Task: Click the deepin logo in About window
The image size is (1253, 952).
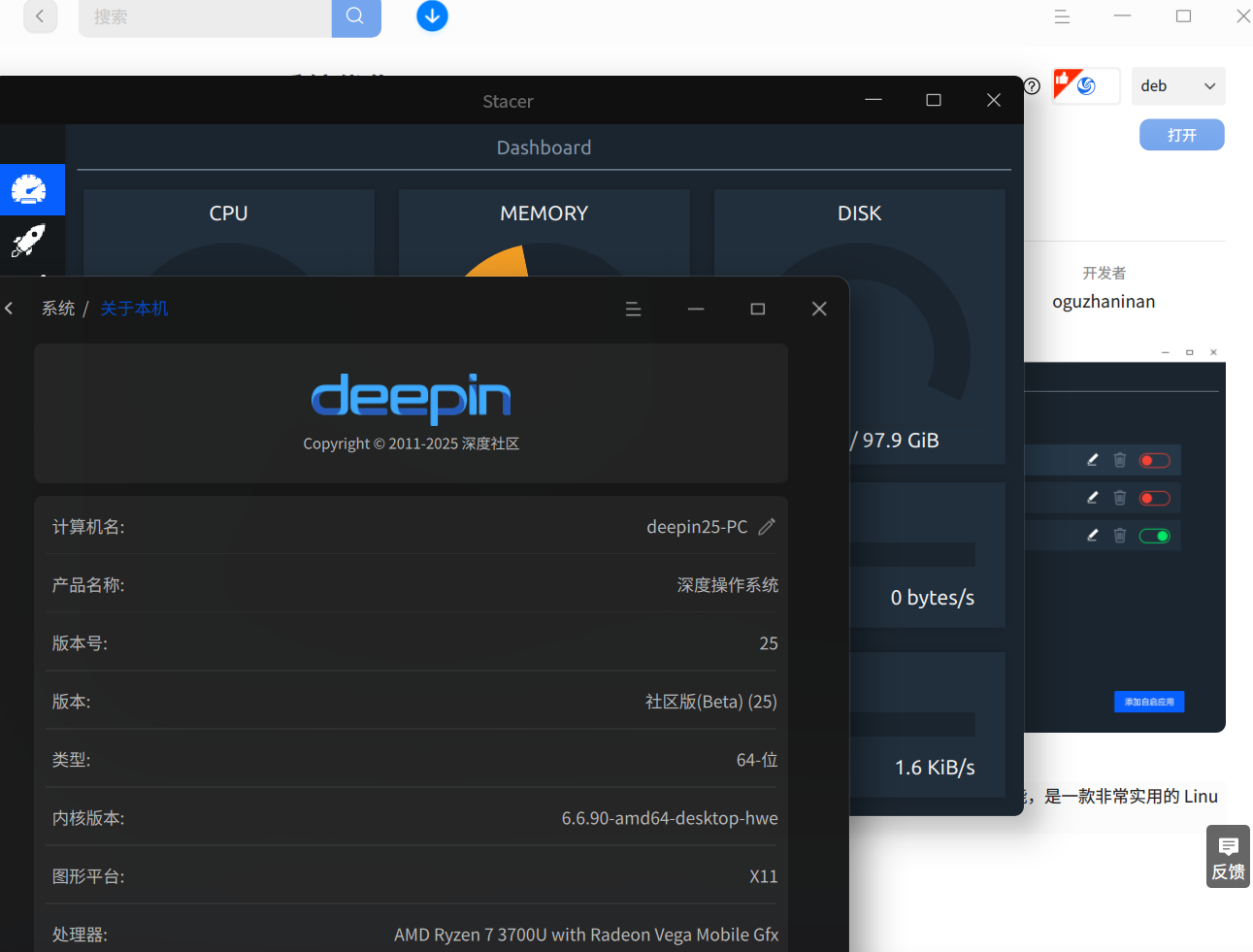Action: tap(411, 399)
